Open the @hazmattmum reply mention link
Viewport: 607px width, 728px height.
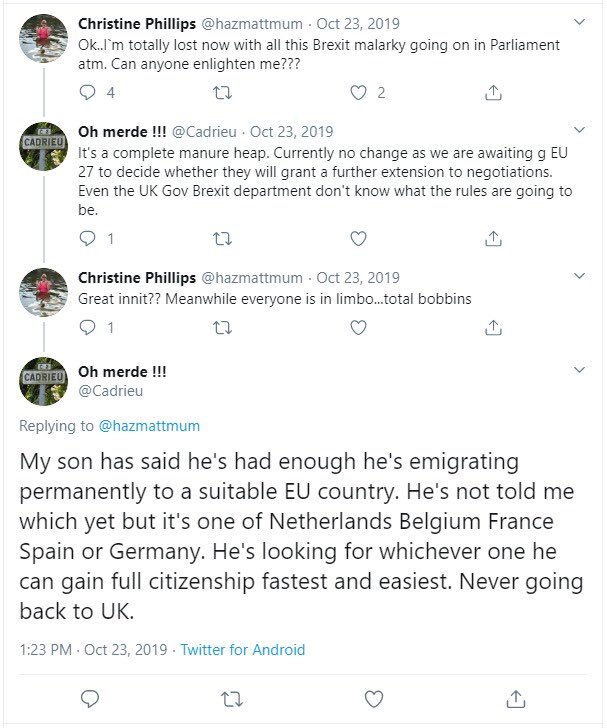[x=149, y=426]
